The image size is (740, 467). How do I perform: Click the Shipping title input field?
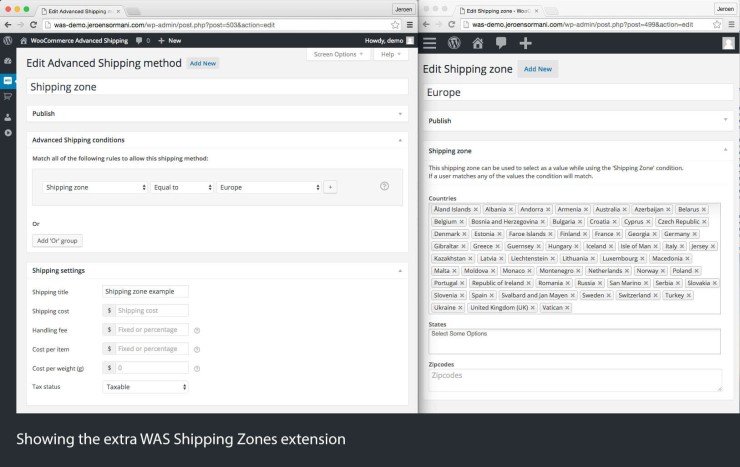point(145,292)
